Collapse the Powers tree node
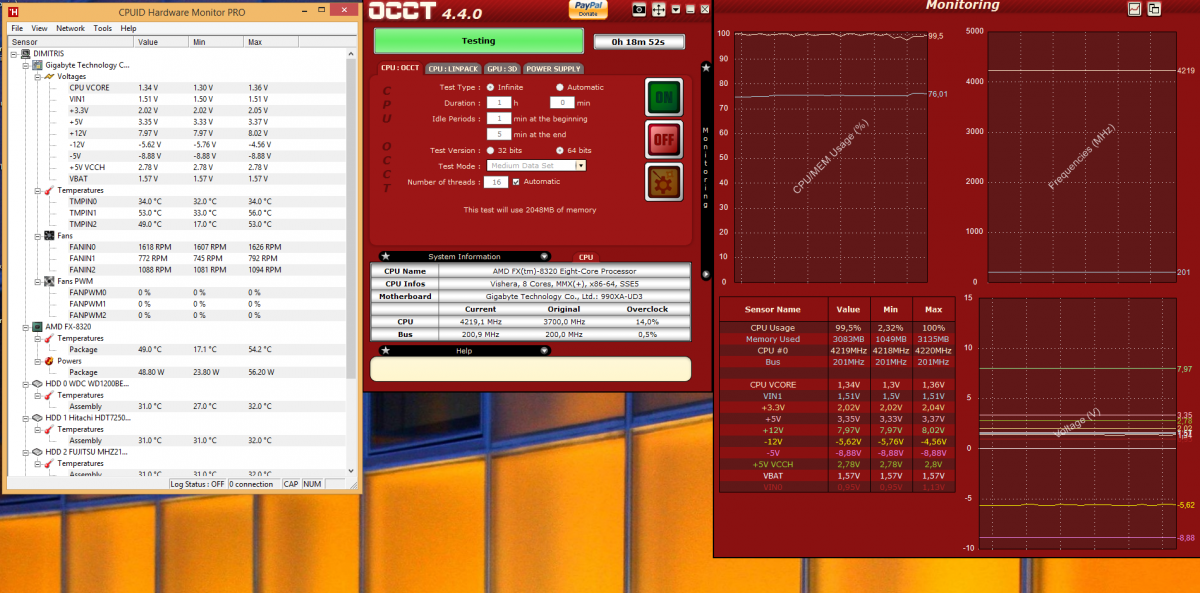The image size is (1200, 593). point(37,360)
